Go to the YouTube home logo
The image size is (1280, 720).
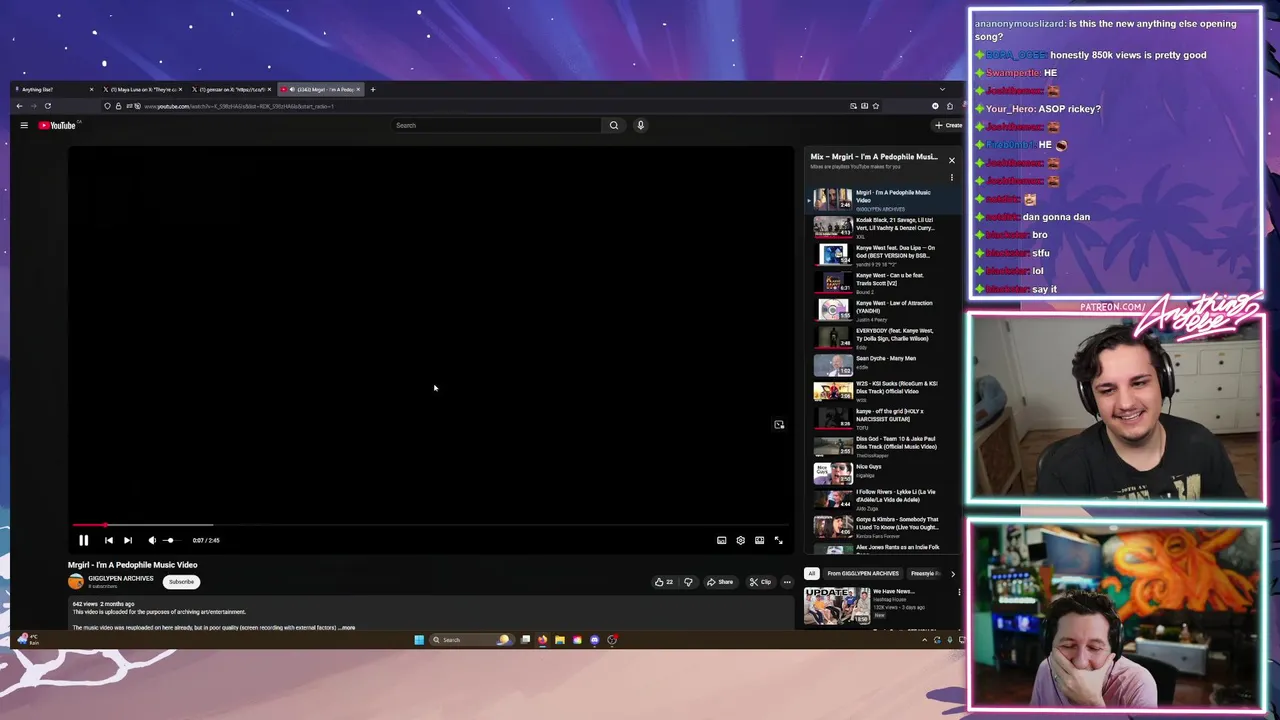59,125
